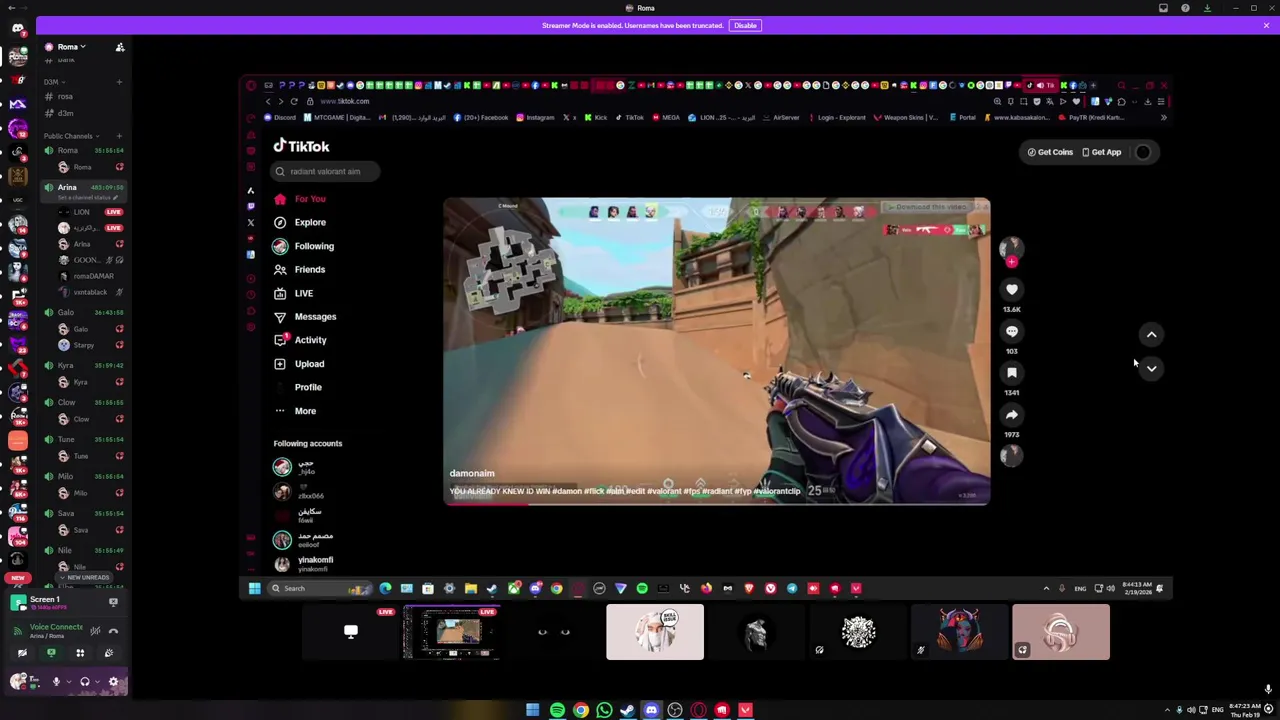
Task: Expand TikTok More options
Action: 295,411
